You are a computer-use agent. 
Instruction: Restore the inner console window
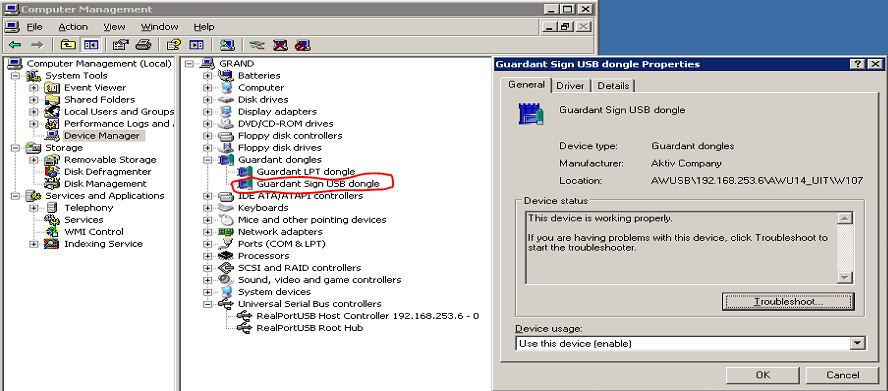click(564, 27)
